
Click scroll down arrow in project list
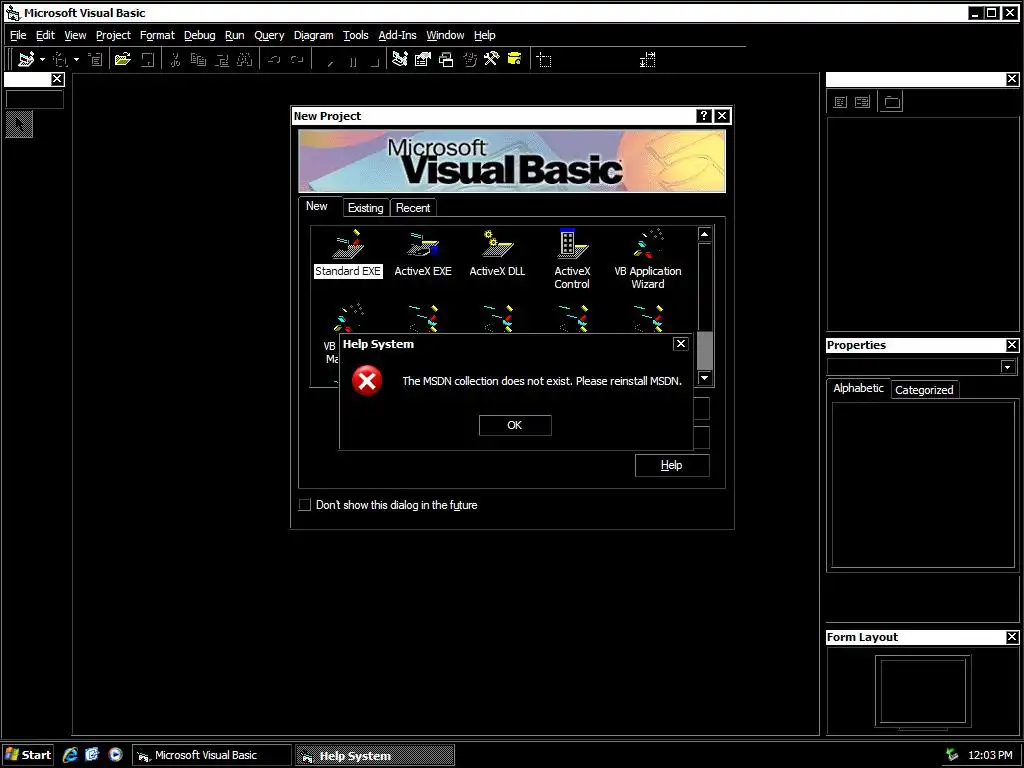[705, 378]
